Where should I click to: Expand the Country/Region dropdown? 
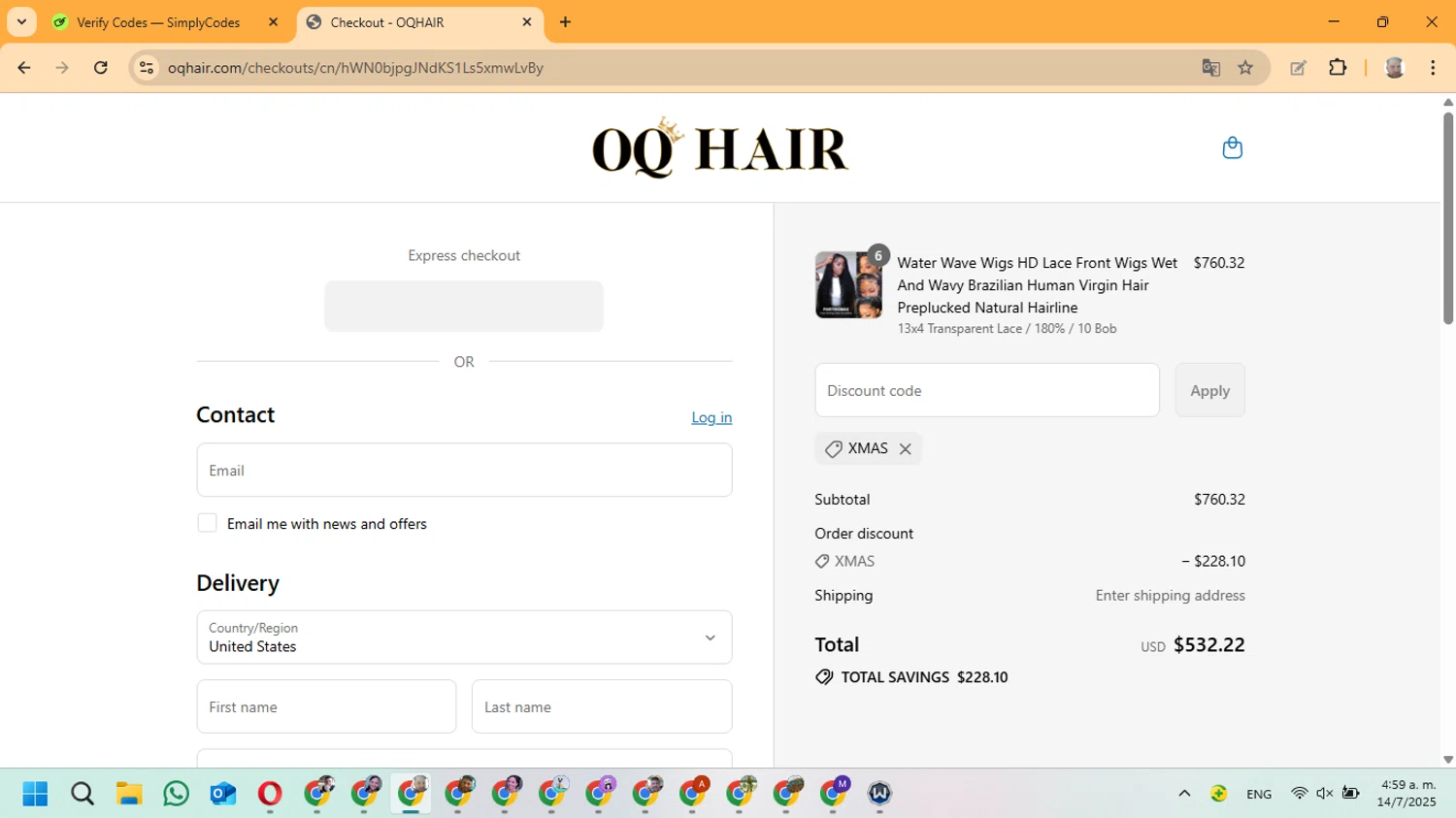pyautogui.click(x=464, y=638)
